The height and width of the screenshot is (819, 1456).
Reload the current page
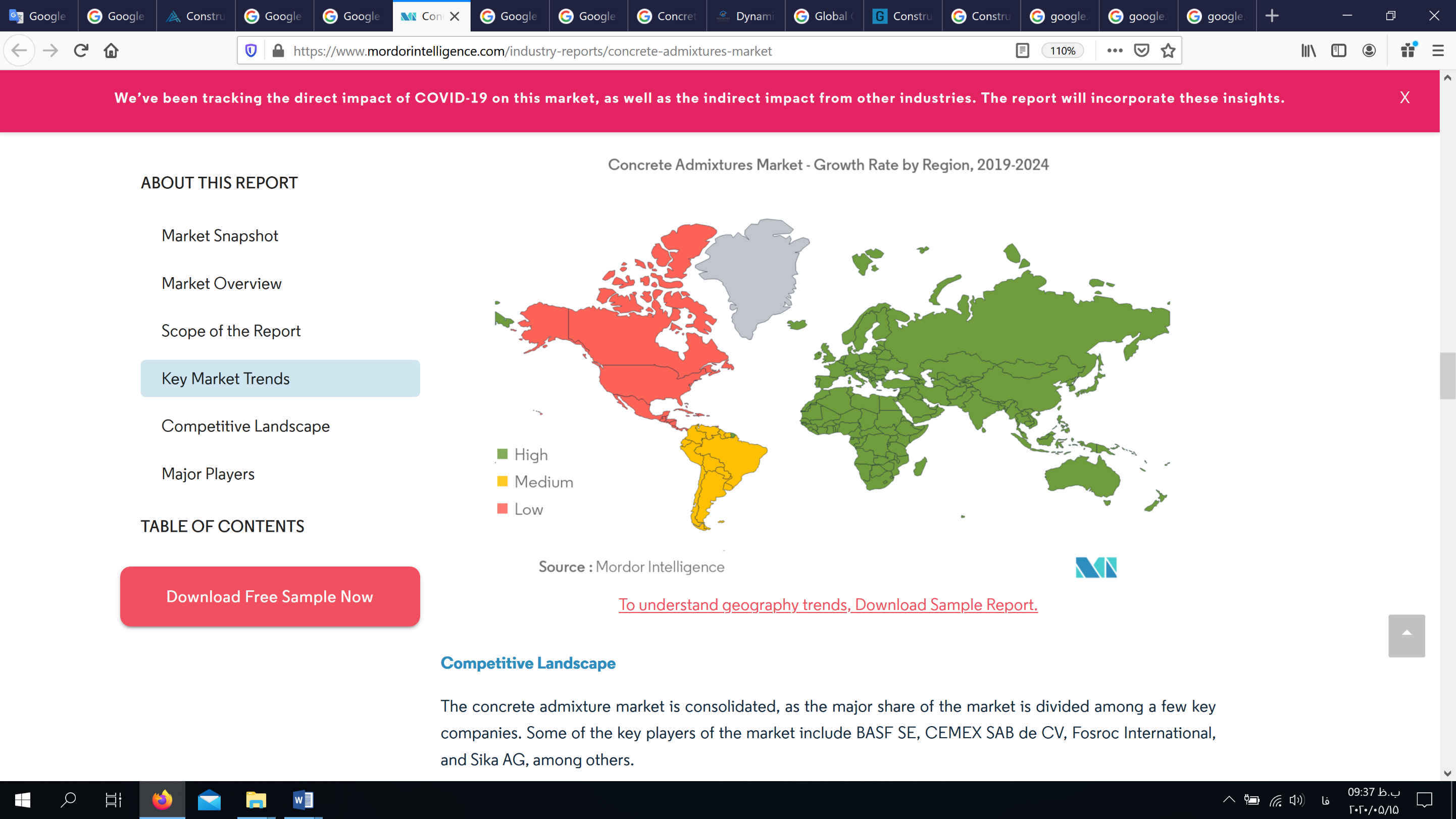[x=81, y=51]
